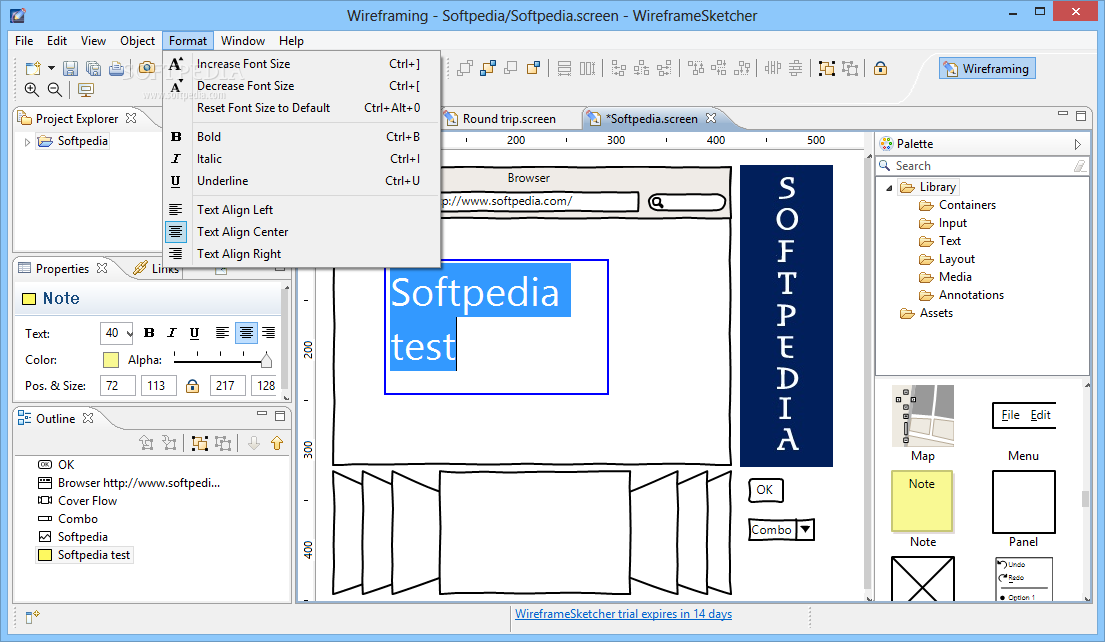Click the Group icon in top toolbar
The height and width of the screenshot is (642, 1105).
[827, 68]
